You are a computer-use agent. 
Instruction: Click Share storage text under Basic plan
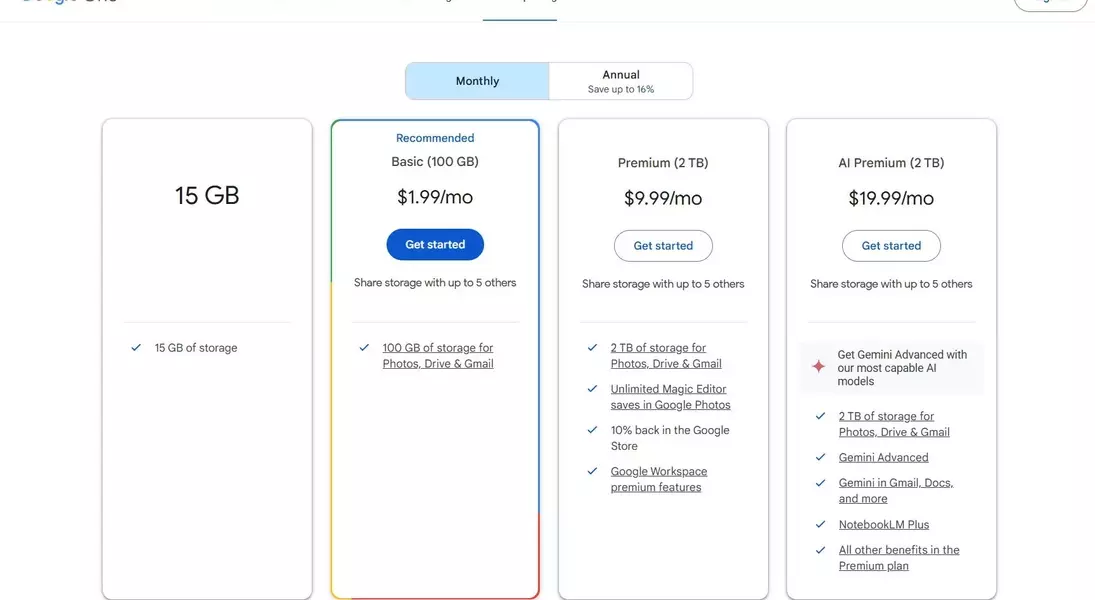435,283
